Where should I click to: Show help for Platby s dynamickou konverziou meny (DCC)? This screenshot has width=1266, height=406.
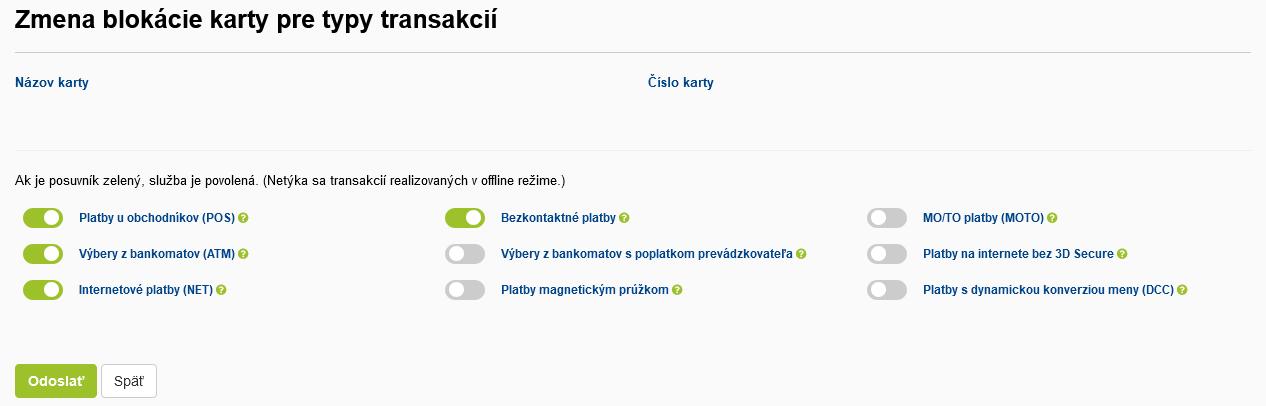[1182, 290]
